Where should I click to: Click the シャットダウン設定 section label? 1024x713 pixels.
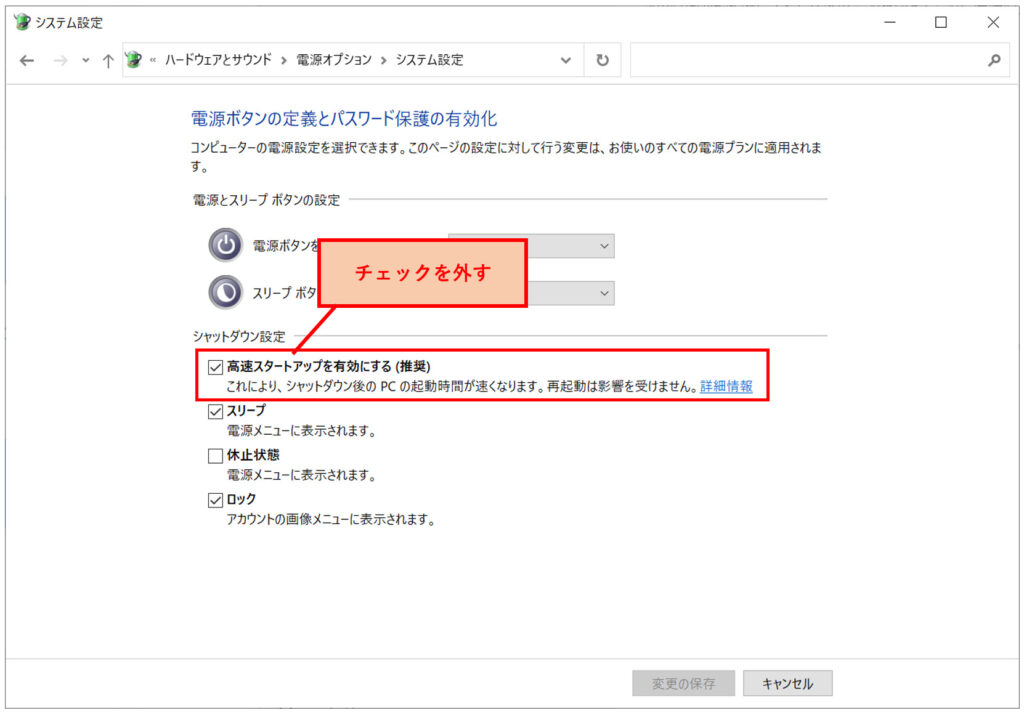[239, 337]
